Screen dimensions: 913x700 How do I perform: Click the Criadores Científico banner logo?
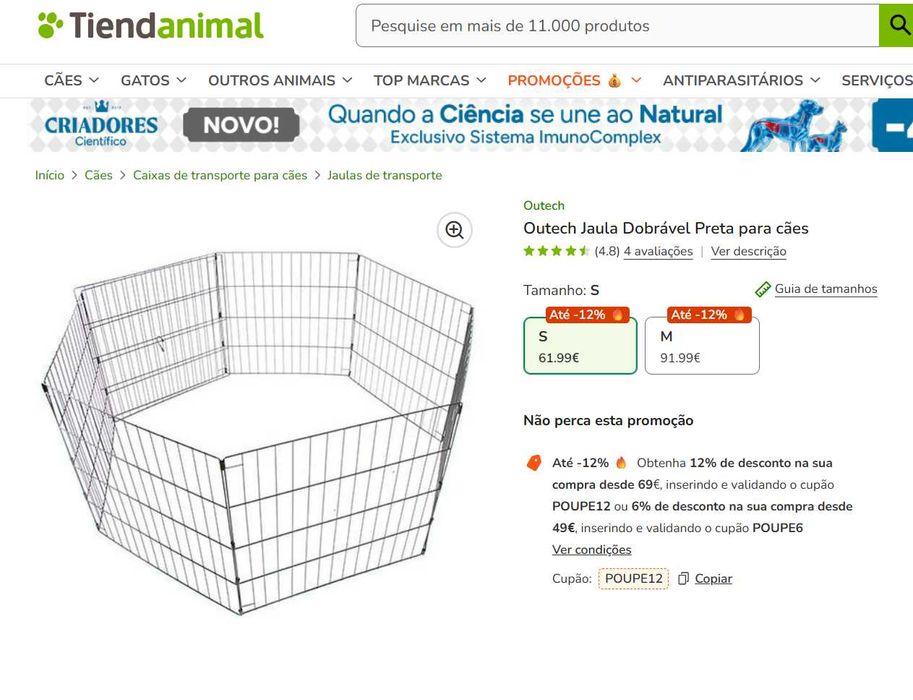tap(100, 126)
